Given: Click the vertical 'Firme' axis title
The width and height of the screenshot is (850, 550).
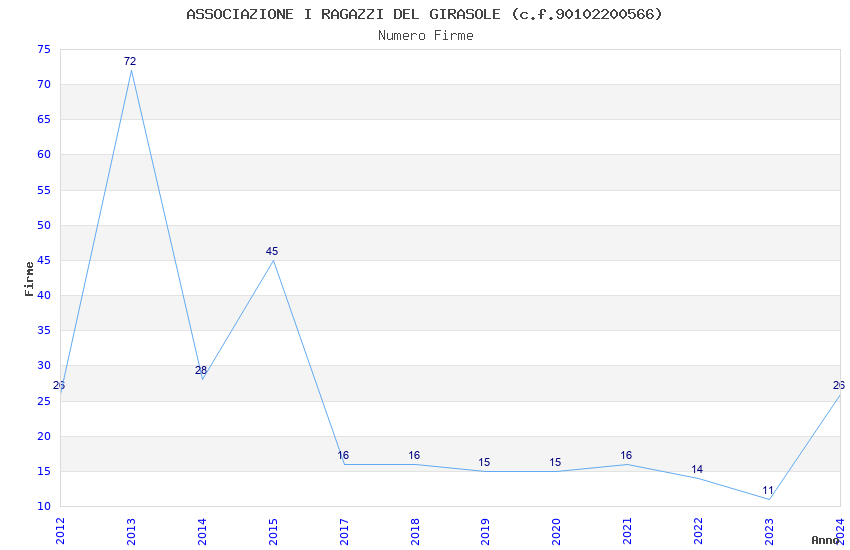Looking at the screenshot, I should coord(29,278).
